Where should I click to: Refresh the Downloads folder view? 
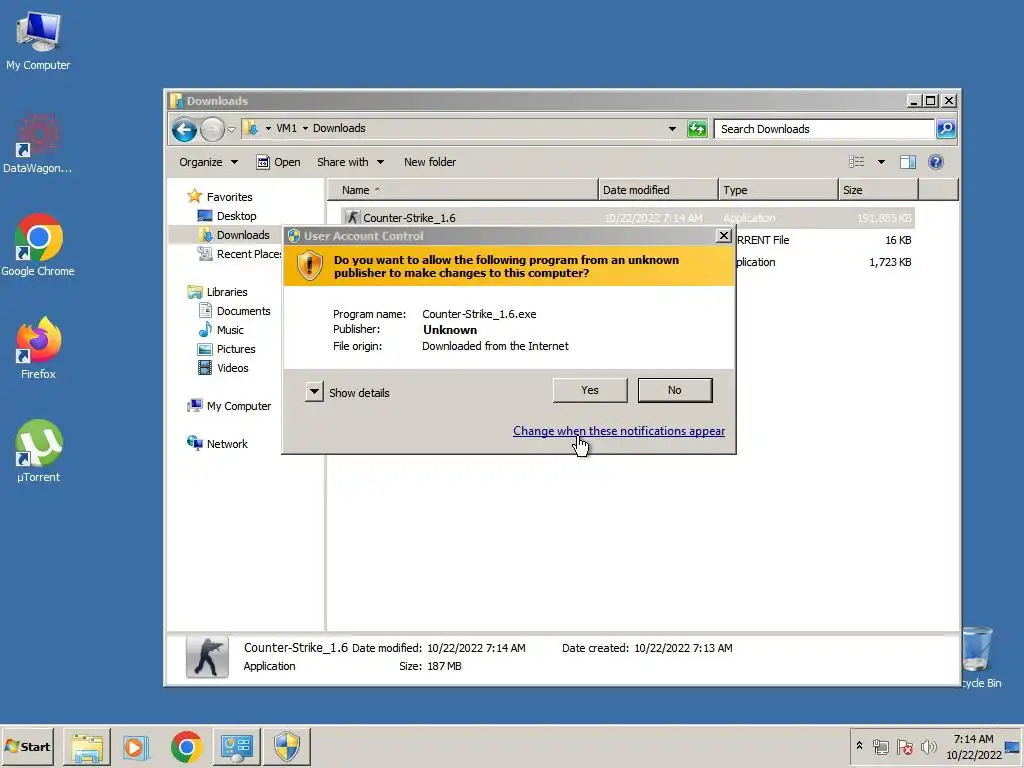tap(697, 129)
